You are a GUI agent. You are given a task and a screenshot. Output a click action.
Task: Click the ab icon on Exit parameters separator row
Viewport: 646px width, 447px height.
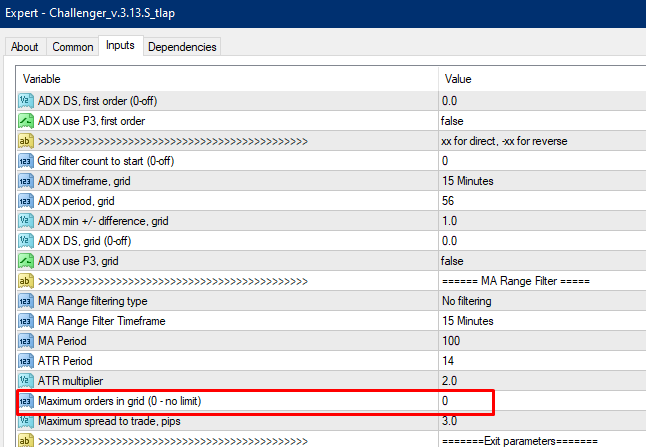26,440
